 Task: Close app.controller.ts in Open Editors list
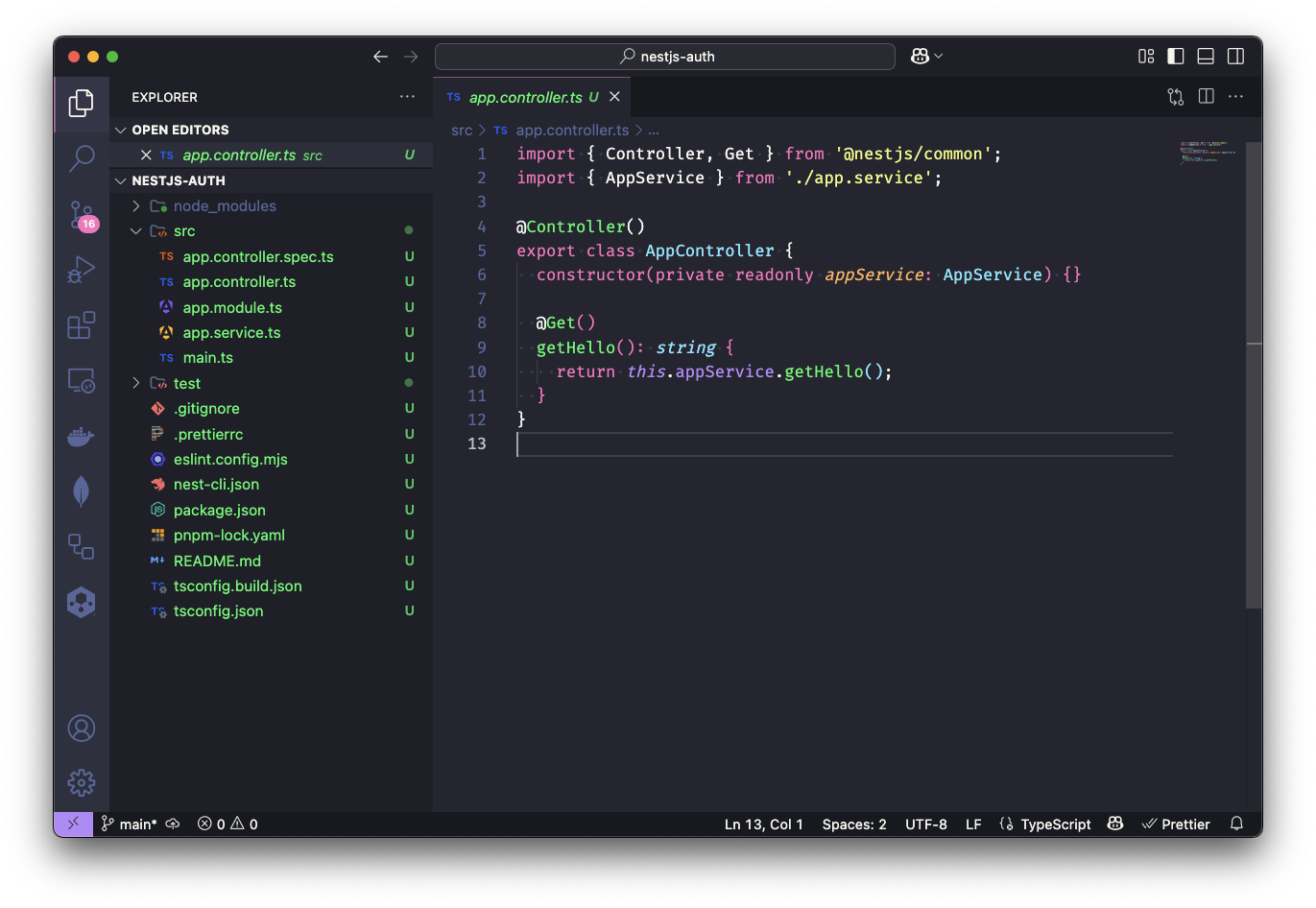coord(146,155)
